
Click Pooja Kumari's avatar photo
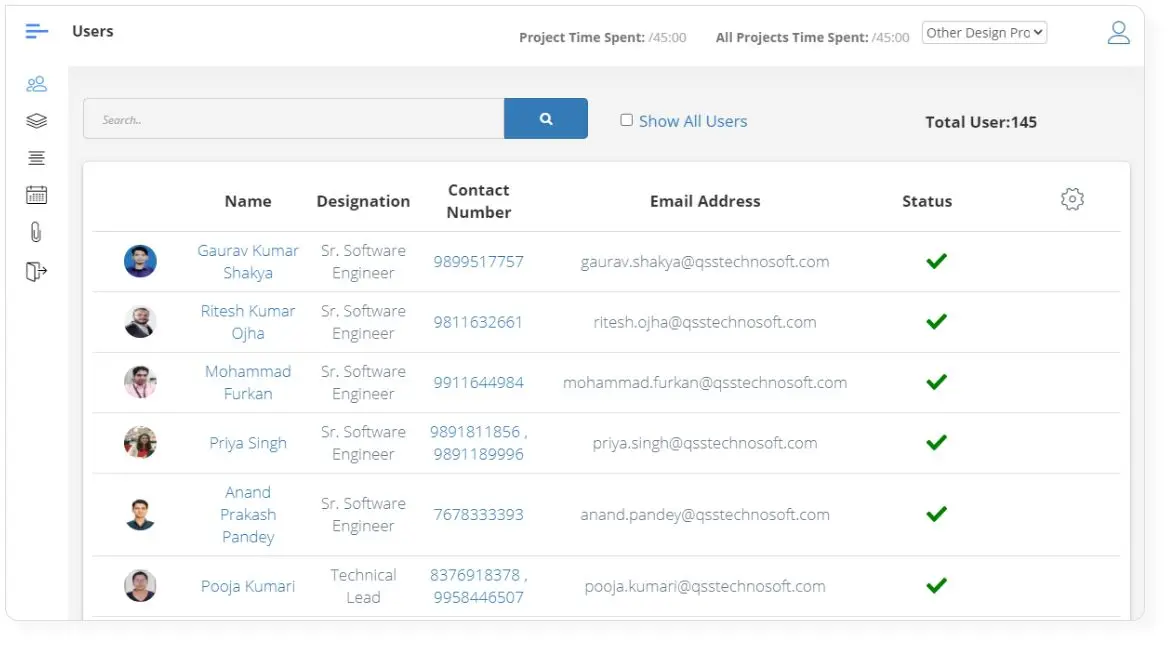coord(140,586)
